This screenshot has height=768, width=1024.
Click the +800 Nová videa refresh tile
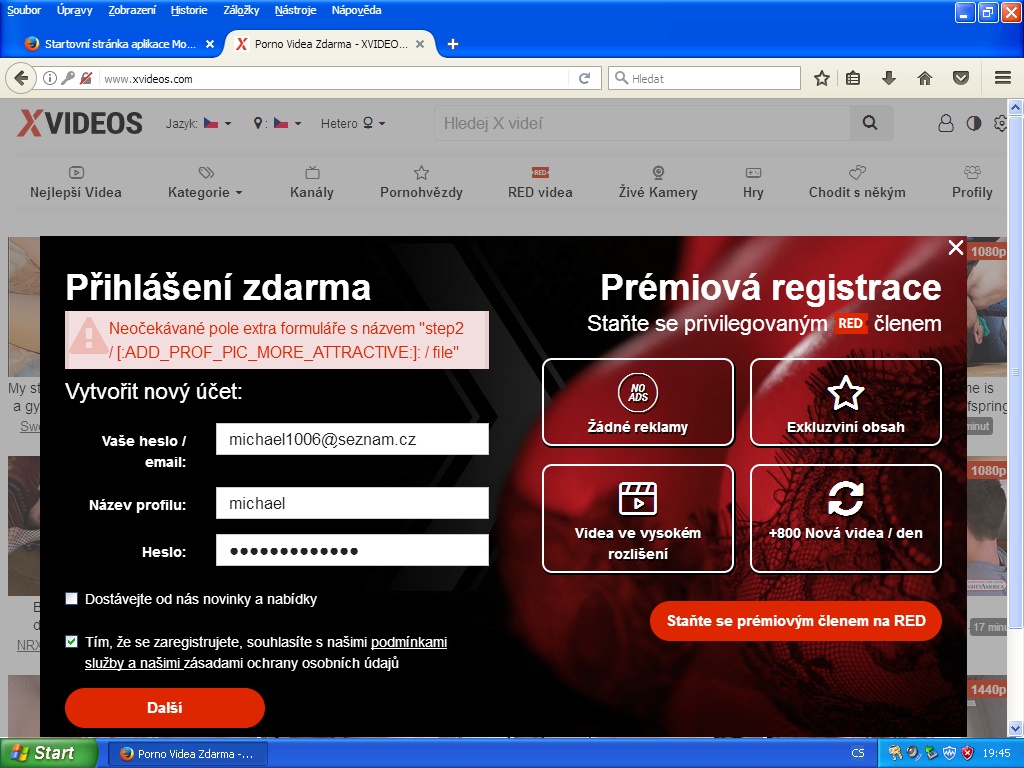(x=846, y=519)
